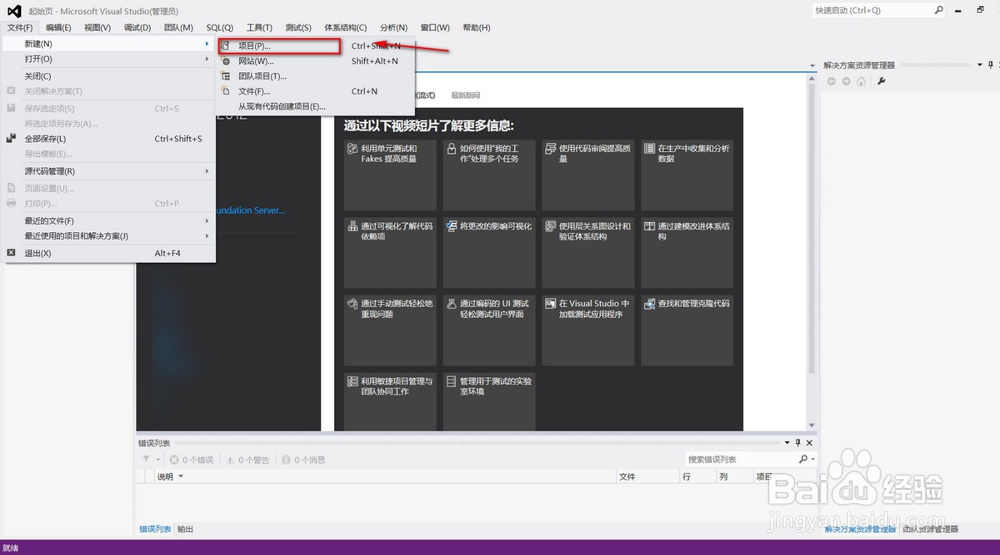
Task: Click the Solution Explorer forward arrow icon
Action: pos(846,82)
